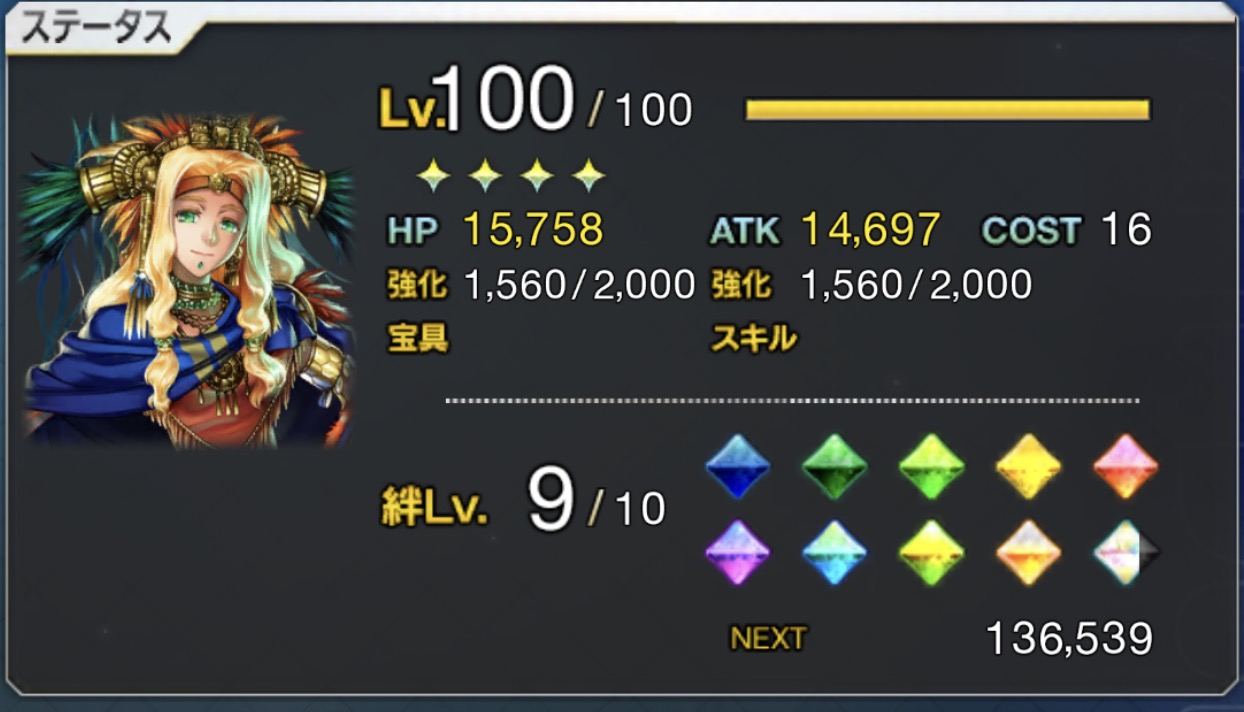The height and width of the screenshot is (712, 1244).
Task: Click the light green bond gem
Action: (x=931, y=466)
